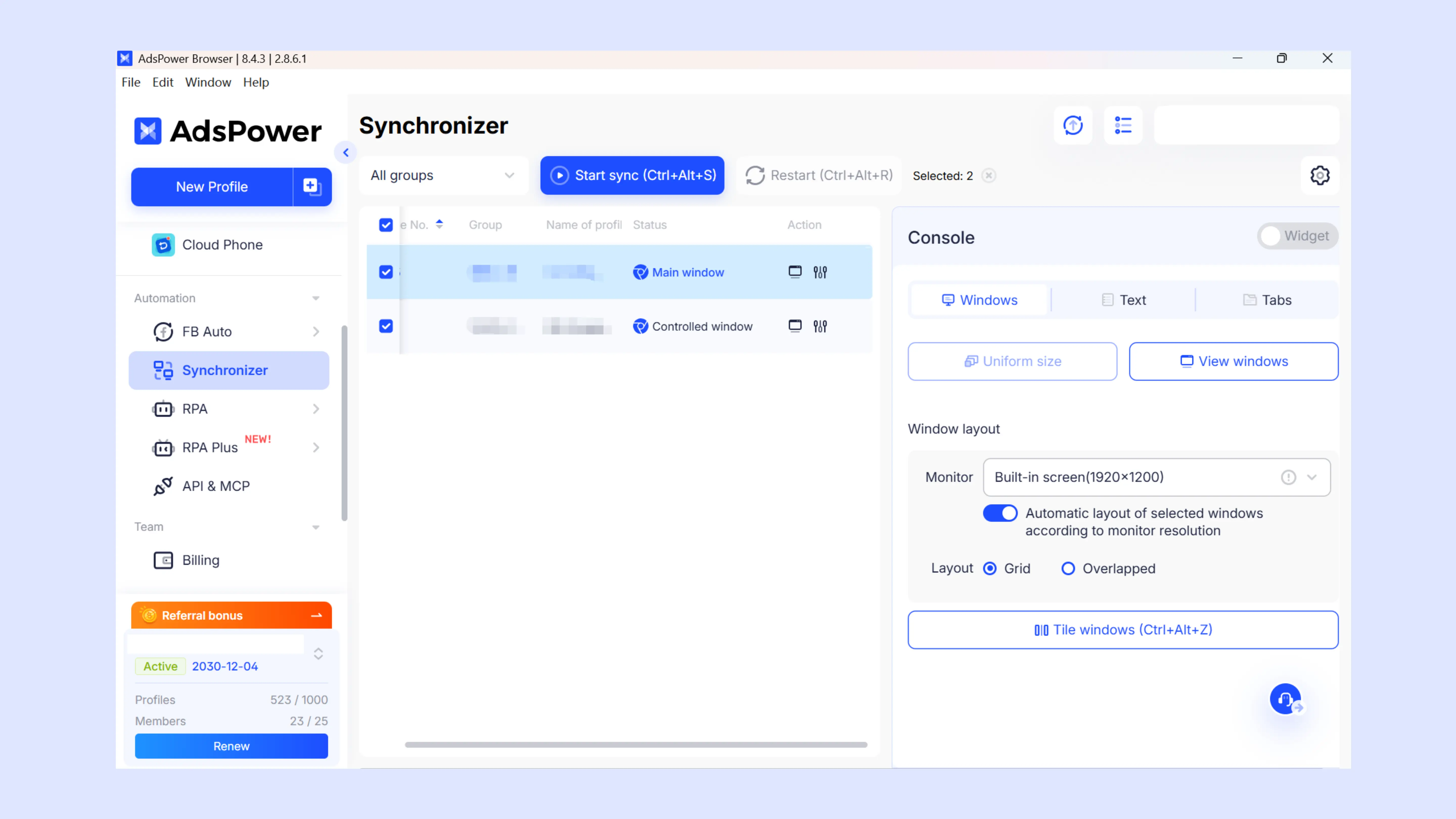Click the Uniform size button

[x=1012, y=361]
